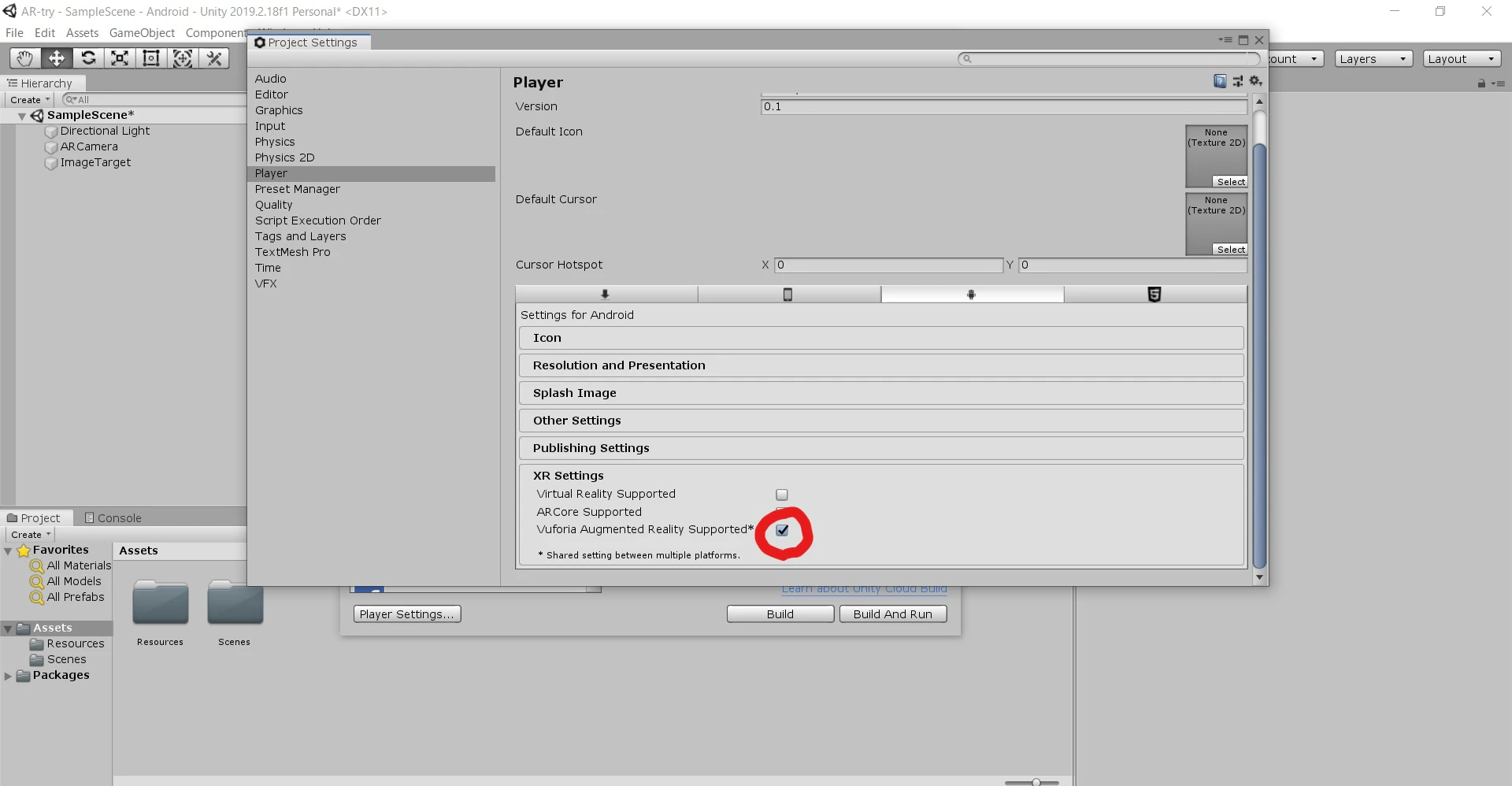1512x786 pixels.
Task: Open the Player settings help icon
Action: (x=1220, y=81)
